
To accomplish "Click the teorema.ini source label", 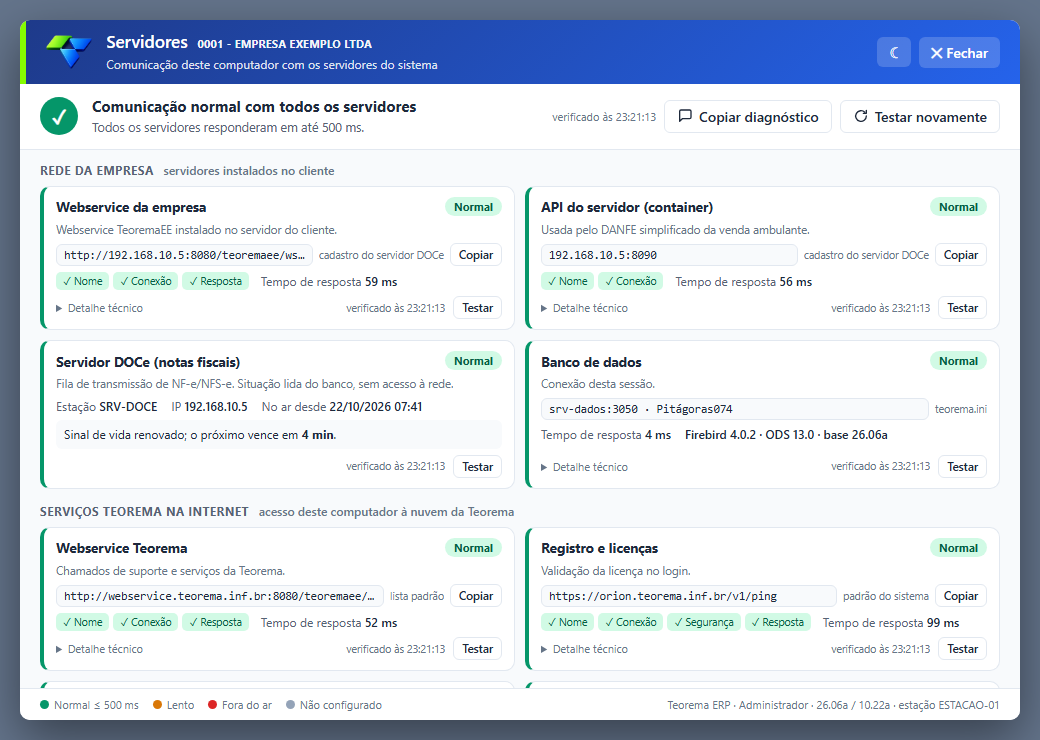I will (960, 409).
